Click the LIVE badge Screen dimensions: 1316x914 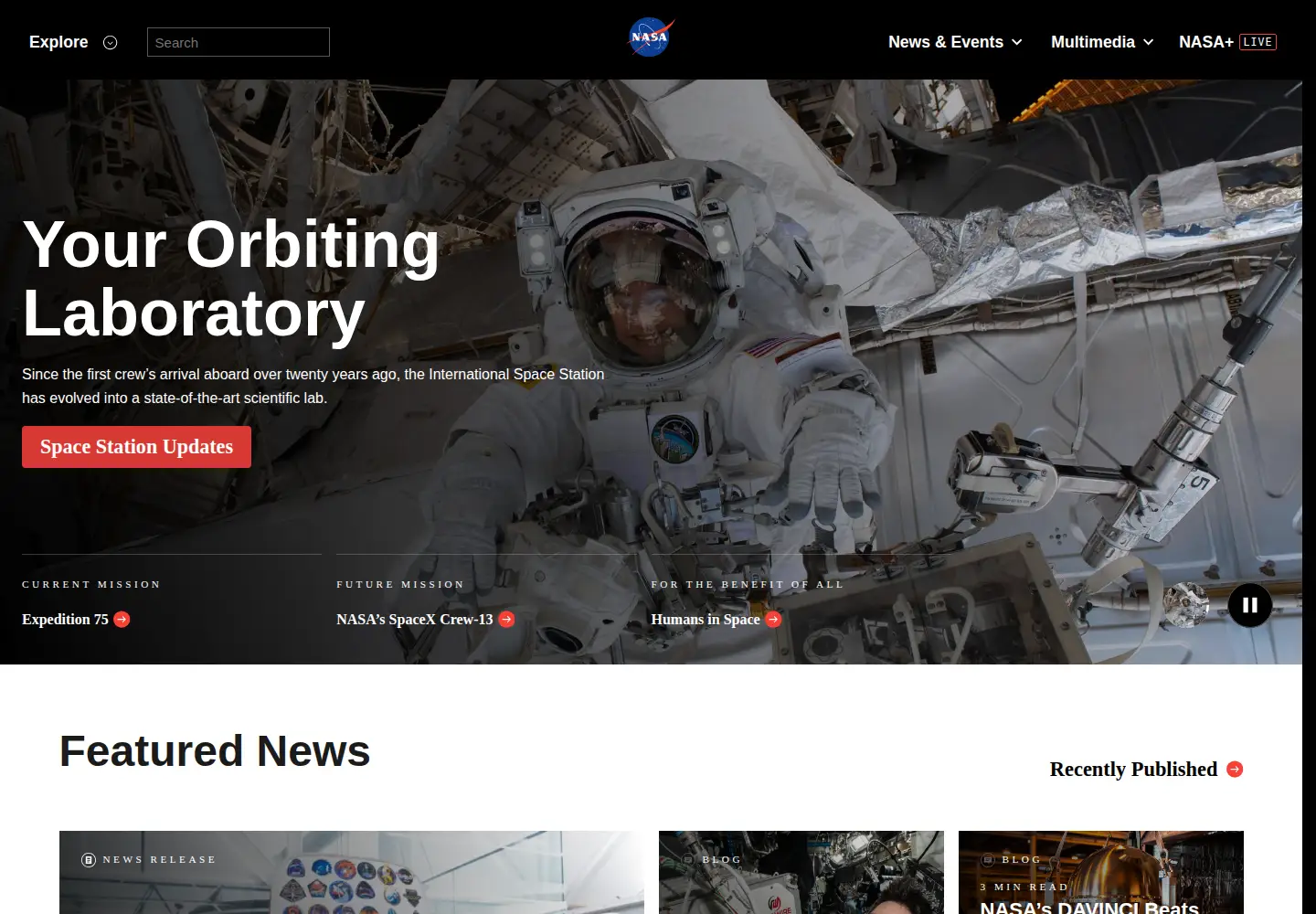click(1258, 42)
